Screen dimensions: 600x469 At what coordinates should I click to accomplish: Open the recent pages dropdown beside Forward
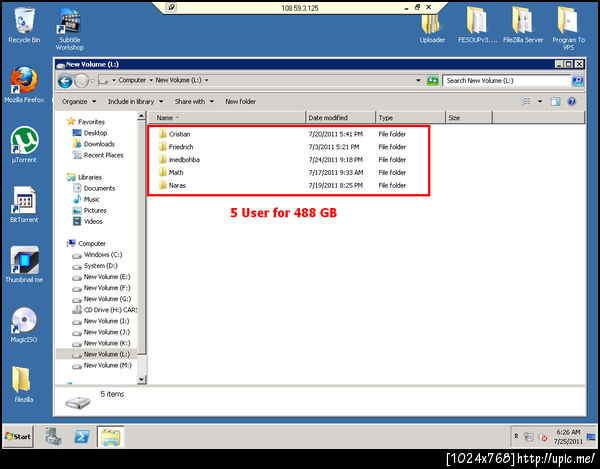[x=92, y=81]
